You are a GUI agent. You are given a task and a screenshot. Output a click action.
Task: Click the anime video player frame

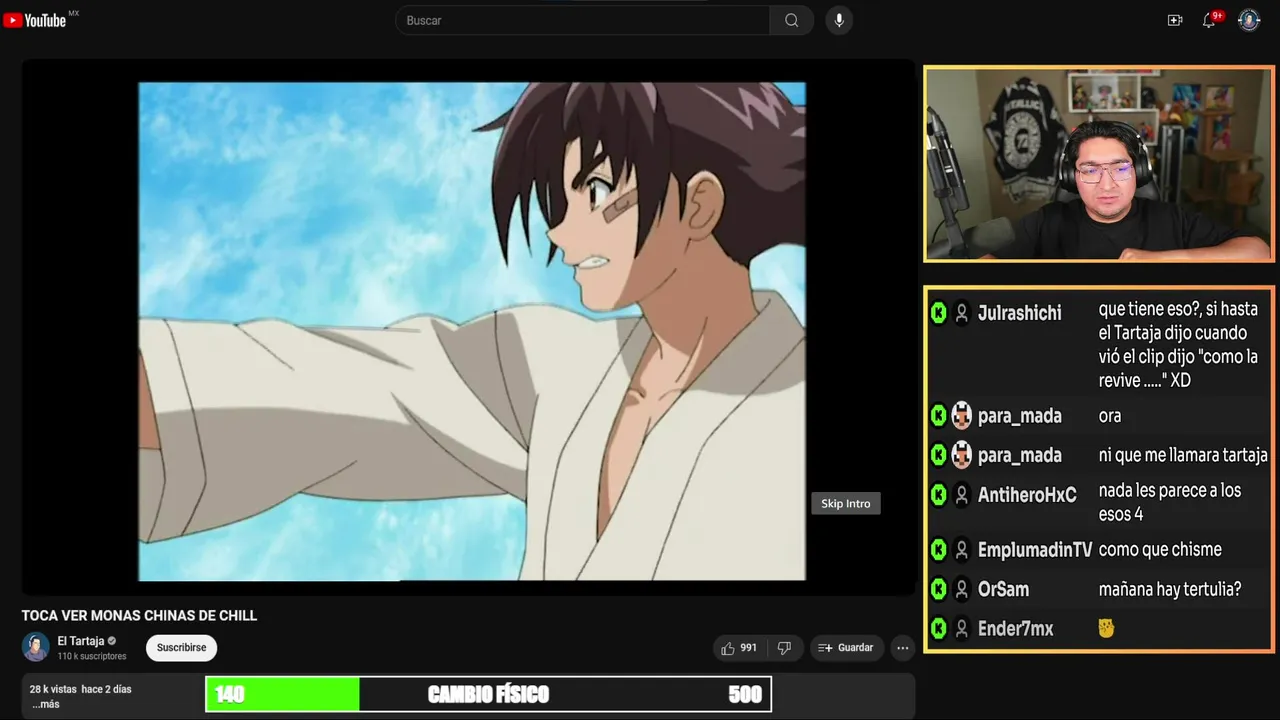(x=471, y=331)
